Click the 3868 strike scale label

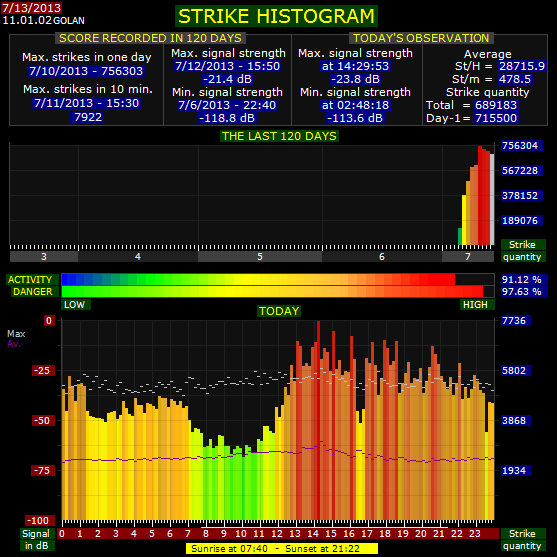pyautogui.click(x=515, y=421)
